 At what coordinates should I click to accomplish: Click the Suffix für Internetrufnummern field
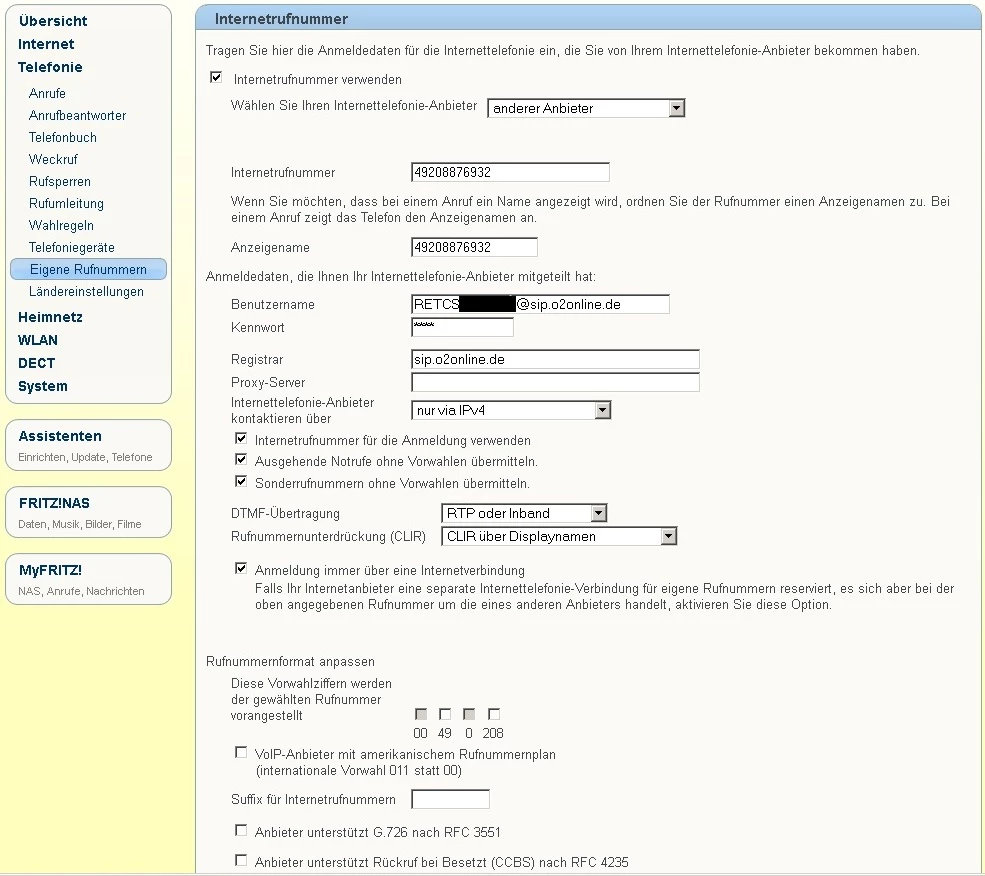[450, 799]
